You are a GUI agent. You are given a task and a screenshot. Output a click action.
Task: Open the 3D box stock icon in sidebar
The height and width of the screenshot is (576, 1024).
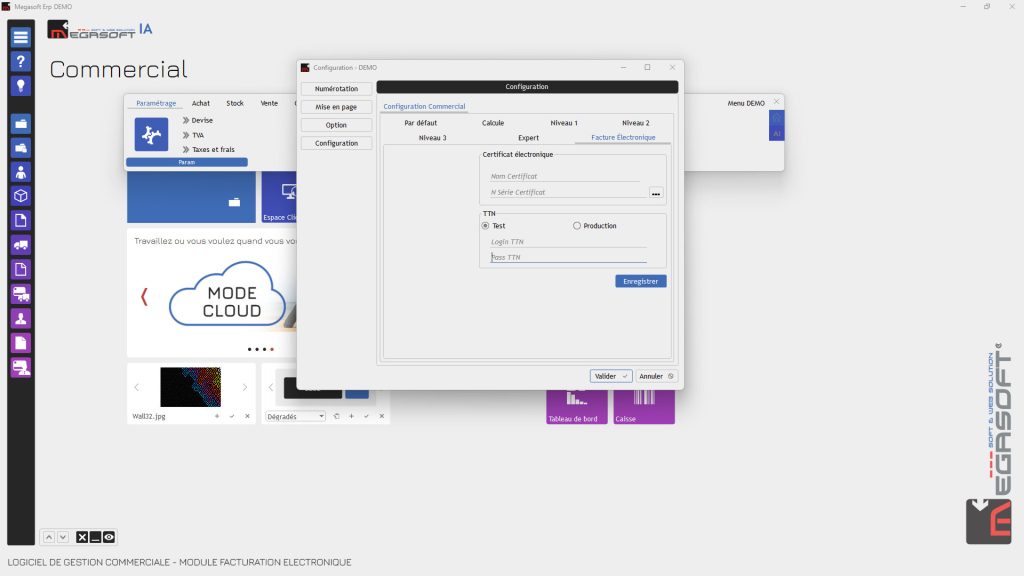[x=21, y=196]
